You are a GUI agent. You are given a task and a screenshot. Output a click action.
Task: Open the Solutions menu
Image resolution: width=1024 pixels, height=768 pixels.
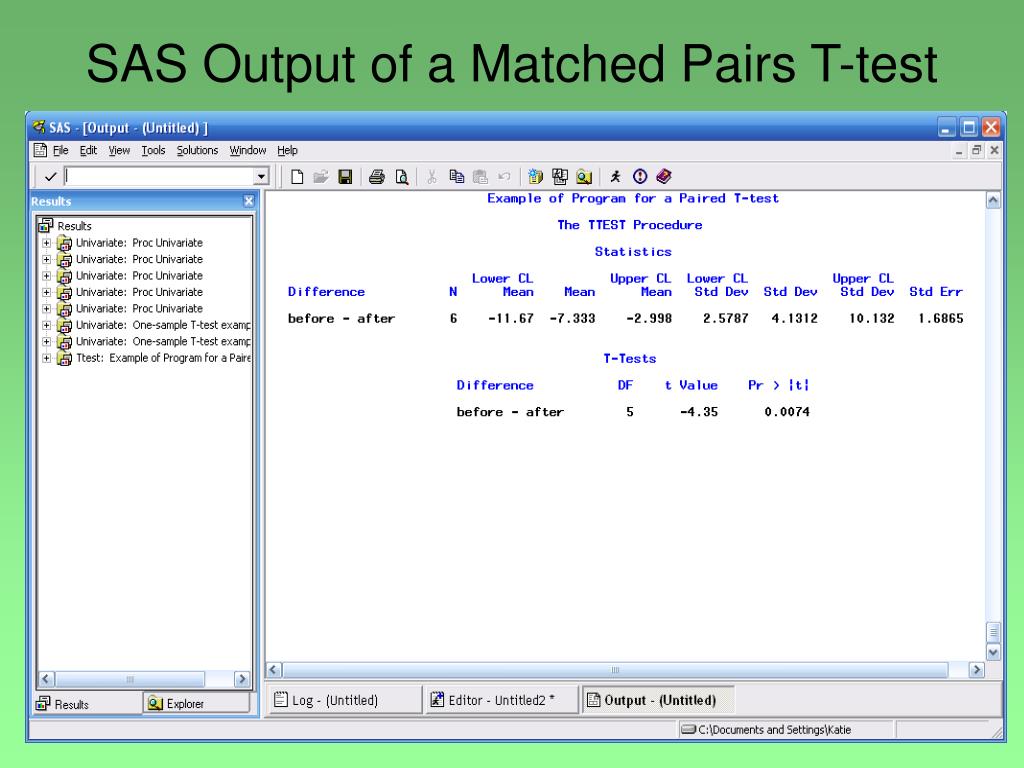pos(197,150)
